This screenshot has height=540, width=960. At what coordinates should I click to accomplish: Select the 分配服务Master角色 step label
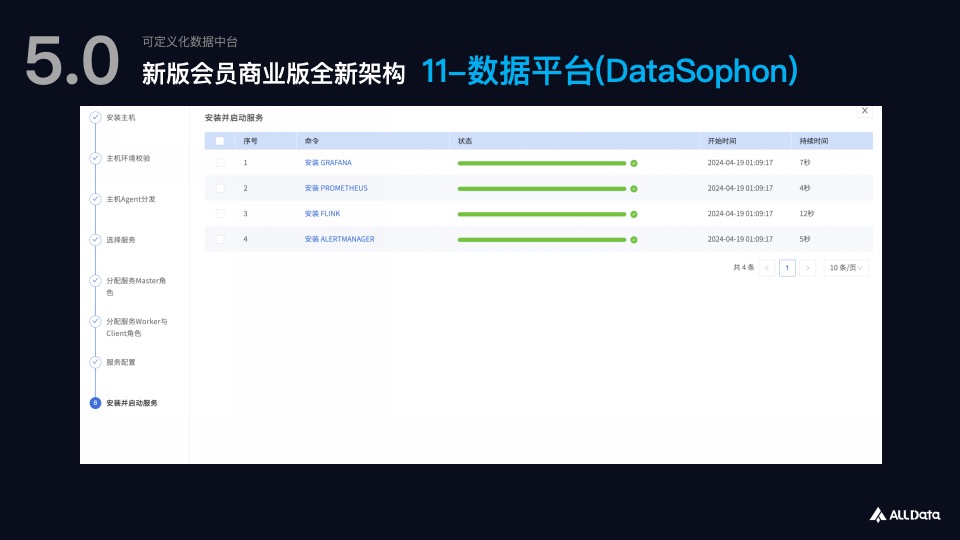pos(136,287)
